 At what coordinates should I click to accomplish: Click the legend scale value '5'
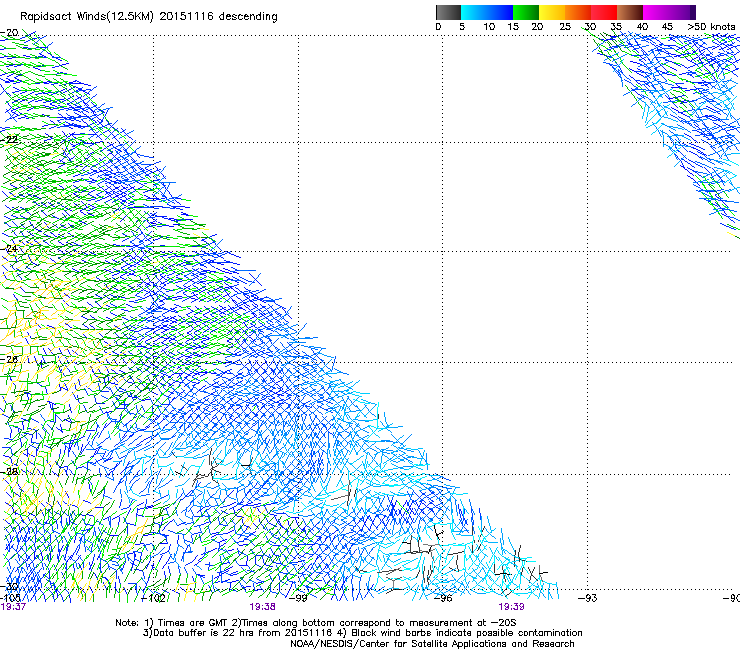(x=462, y=26)
